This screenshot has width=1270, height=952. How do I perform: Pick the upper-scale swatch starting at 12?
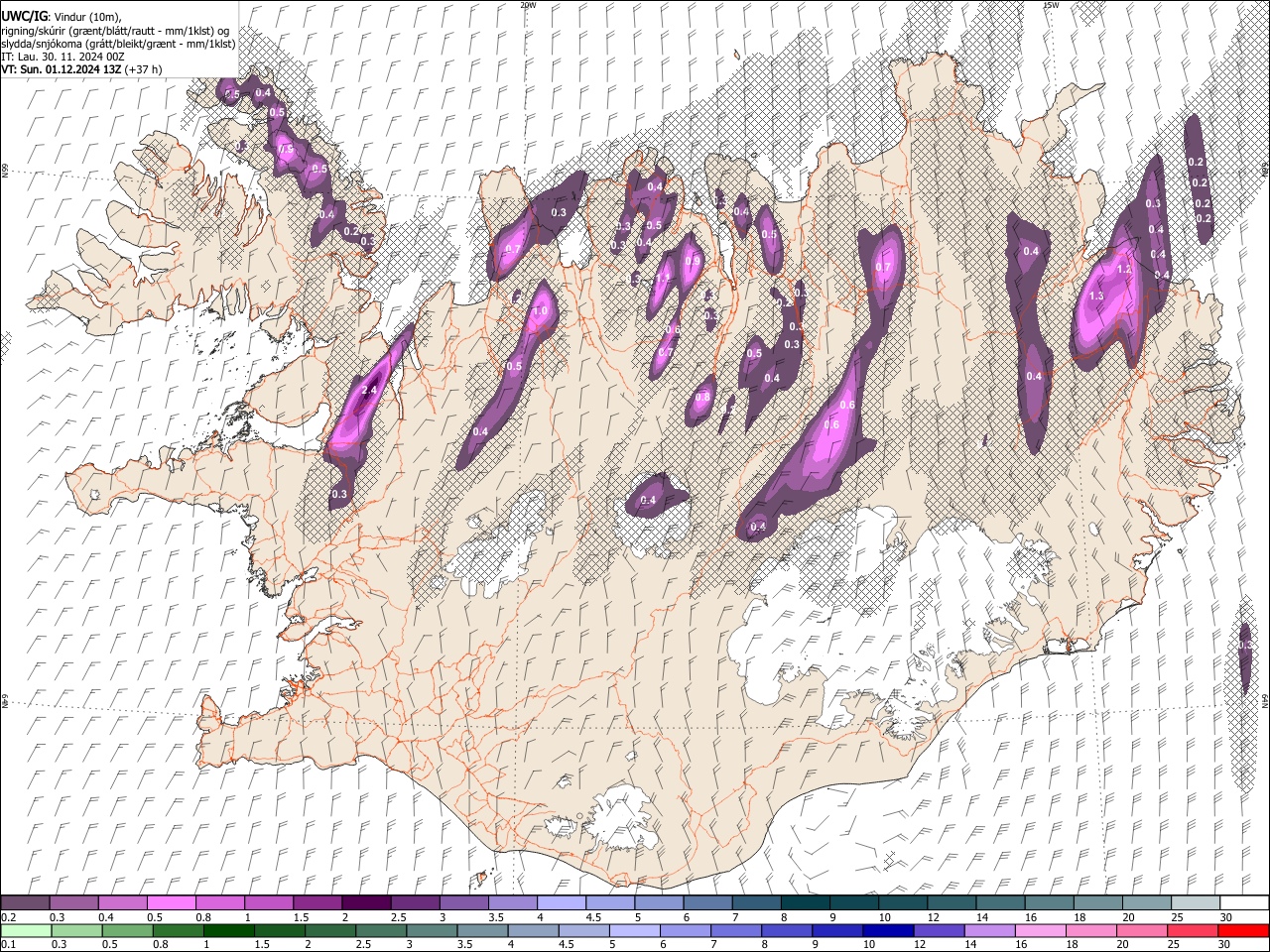951,903
